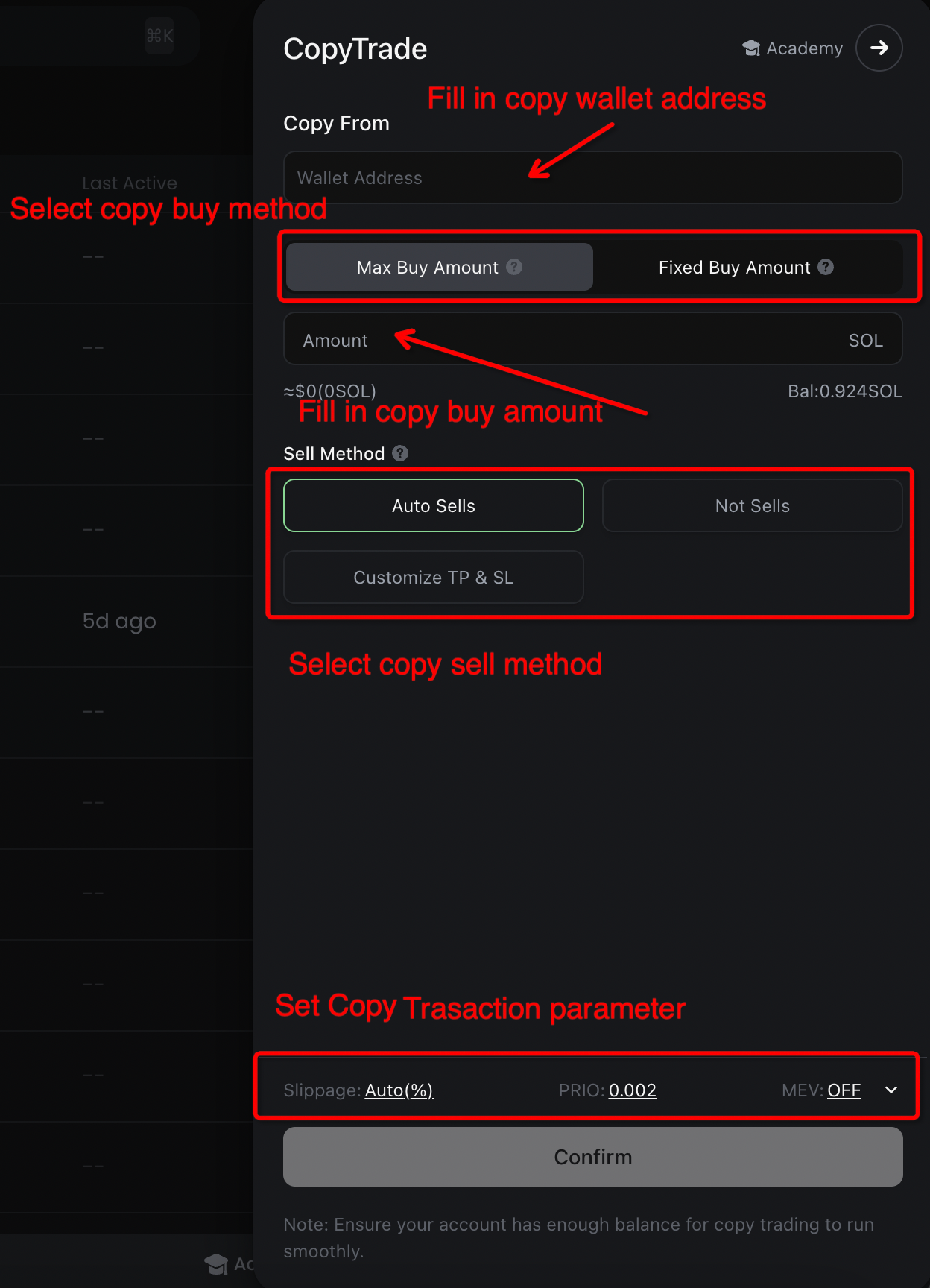Select the Not Sells option
The height and width of the screenshot is (1288, 930).
point(752,505)
